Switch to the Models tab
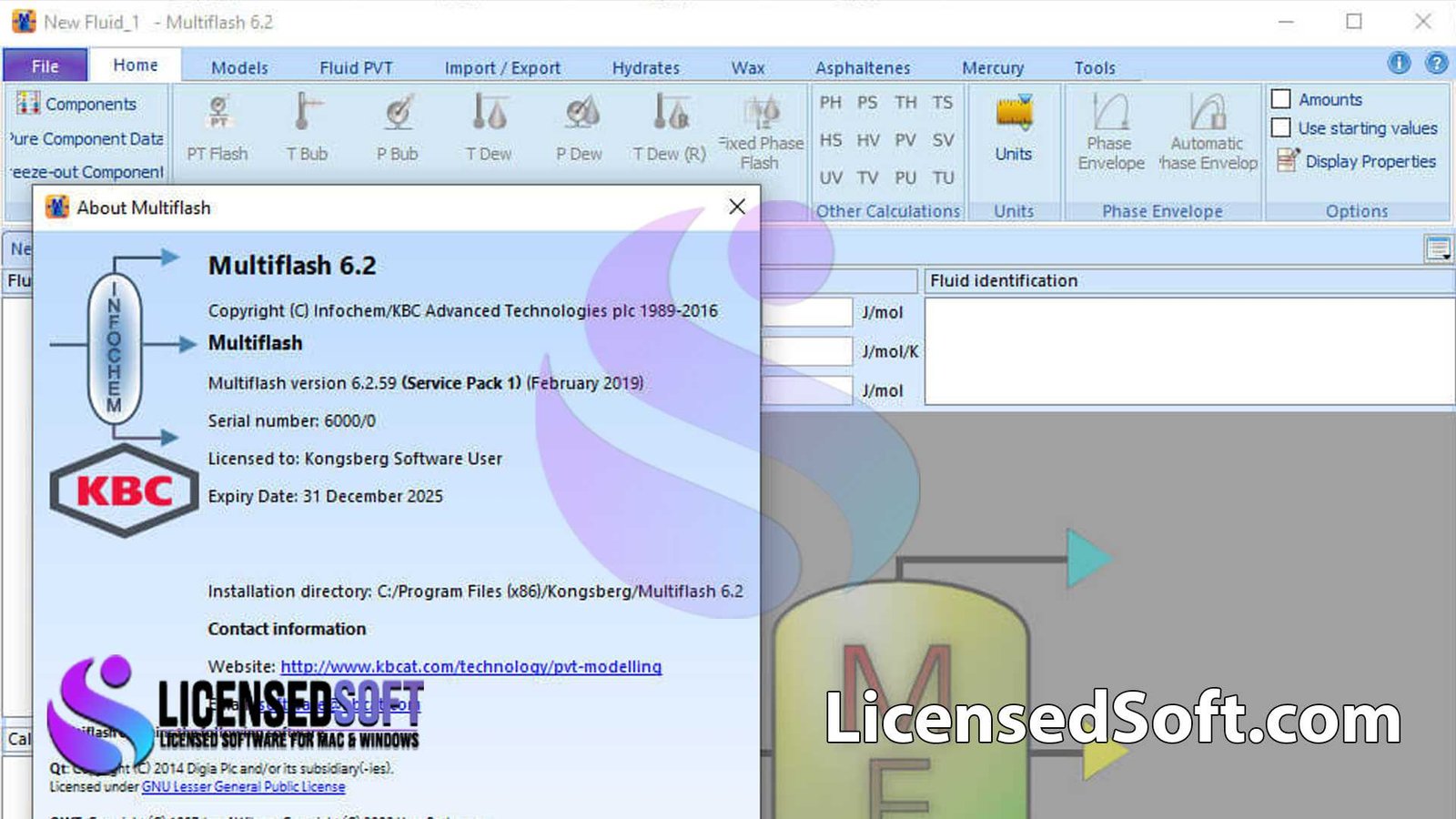 point(239,67)
